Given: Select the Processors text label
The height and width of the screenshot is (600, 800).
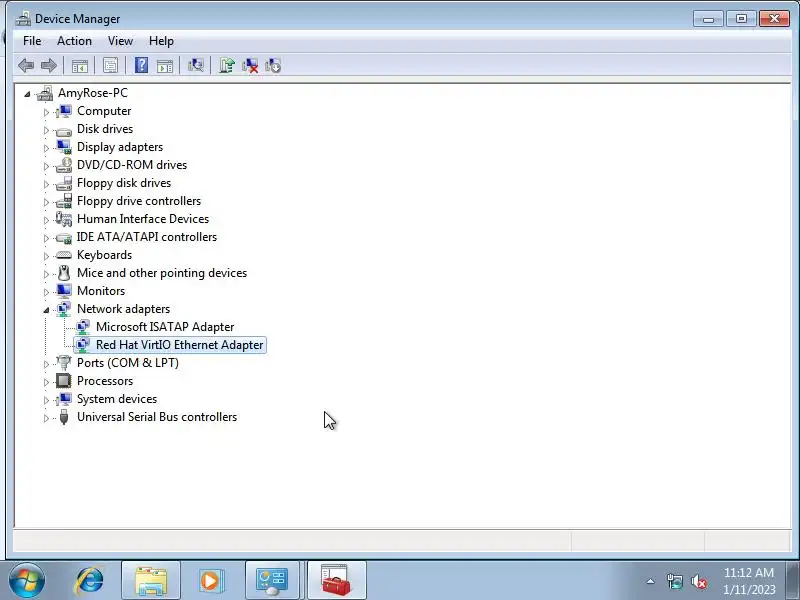Looking at the screenshot, I should [105, 381].
